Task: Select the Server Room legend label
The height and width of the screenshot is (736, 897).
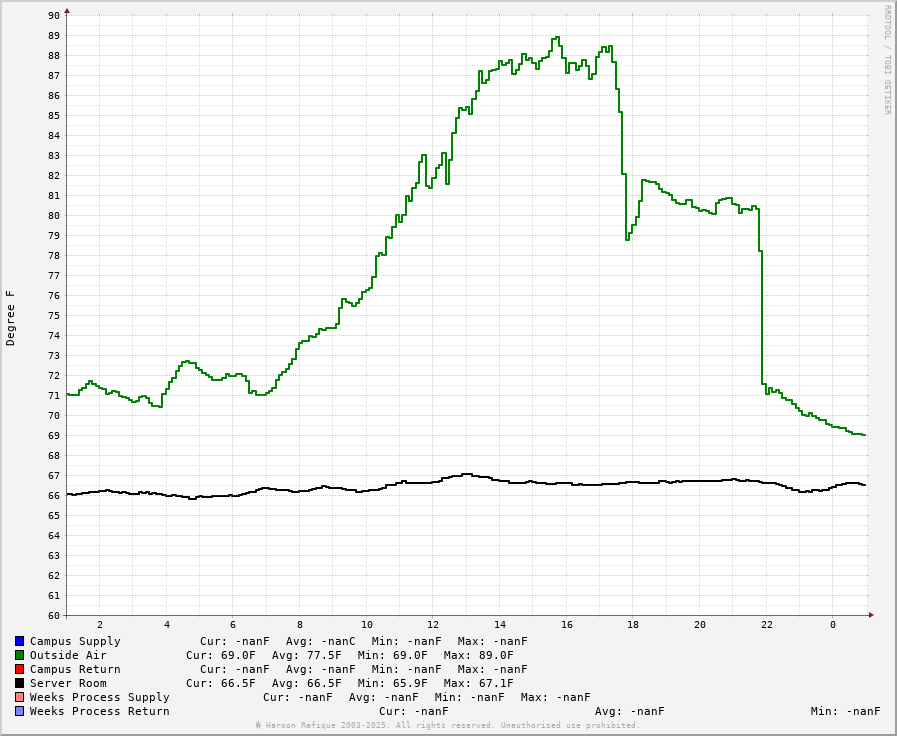Action: click(68, 683)
